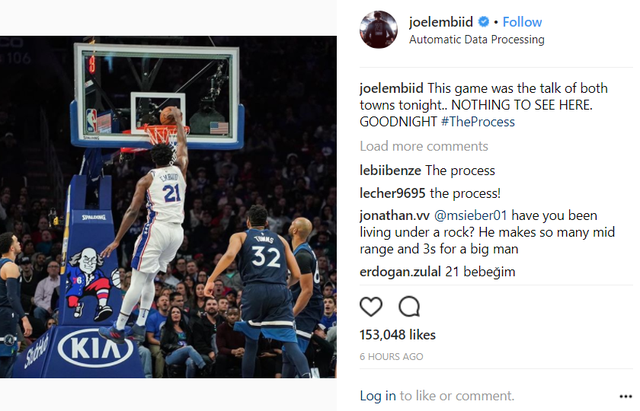This screenshot has width=640, height=411.
Task: Open the joelembiid profile picture
Action: [378, 29]
